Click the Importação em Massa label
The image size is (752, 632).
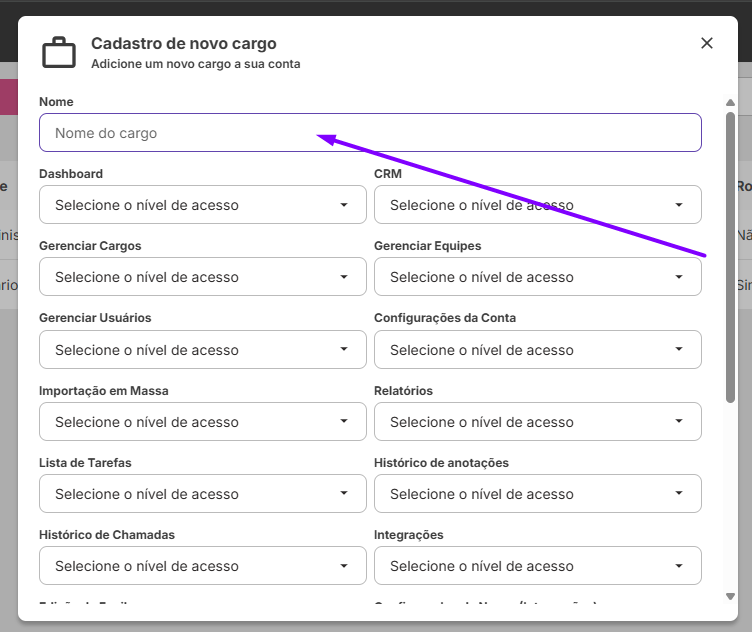(x=104, y=391)
